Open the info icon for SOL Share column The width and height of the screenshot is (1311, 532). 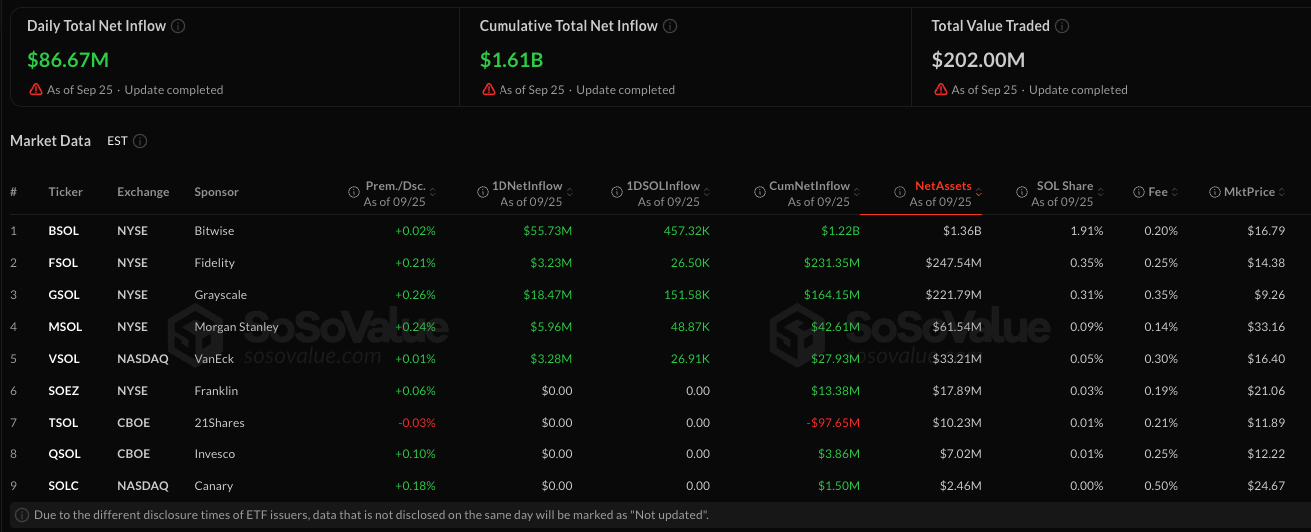(1021, 192)
